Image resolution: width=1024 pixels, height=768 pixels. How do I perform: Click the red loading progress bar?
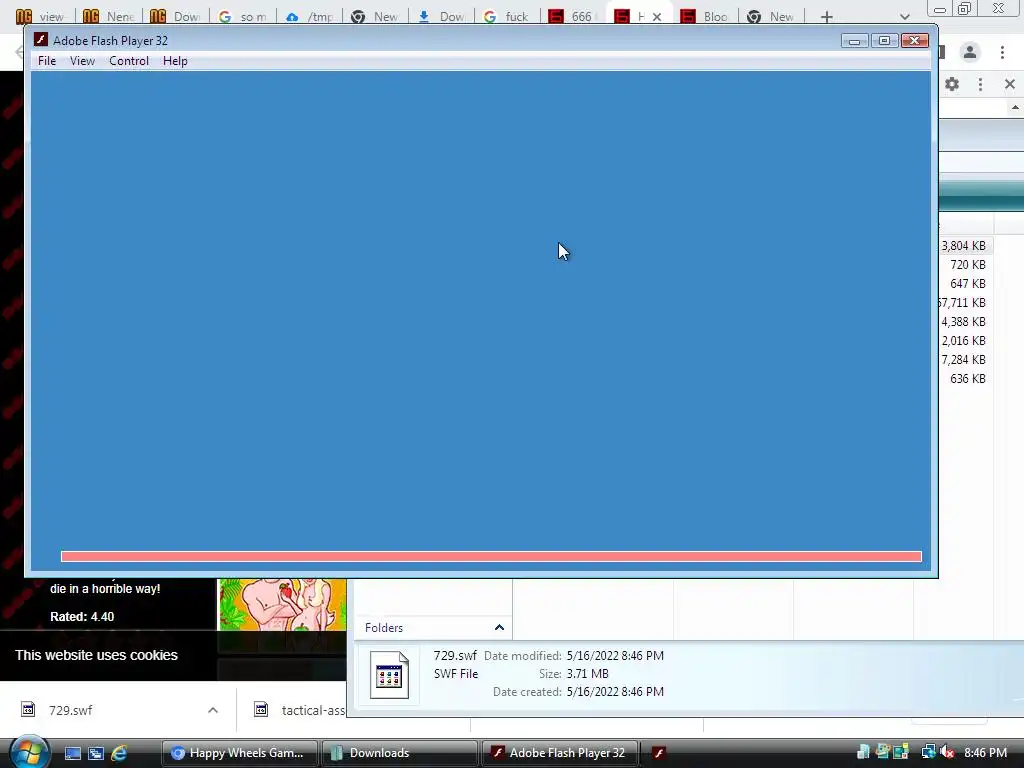pyautogui.click(x=491, y=556)
